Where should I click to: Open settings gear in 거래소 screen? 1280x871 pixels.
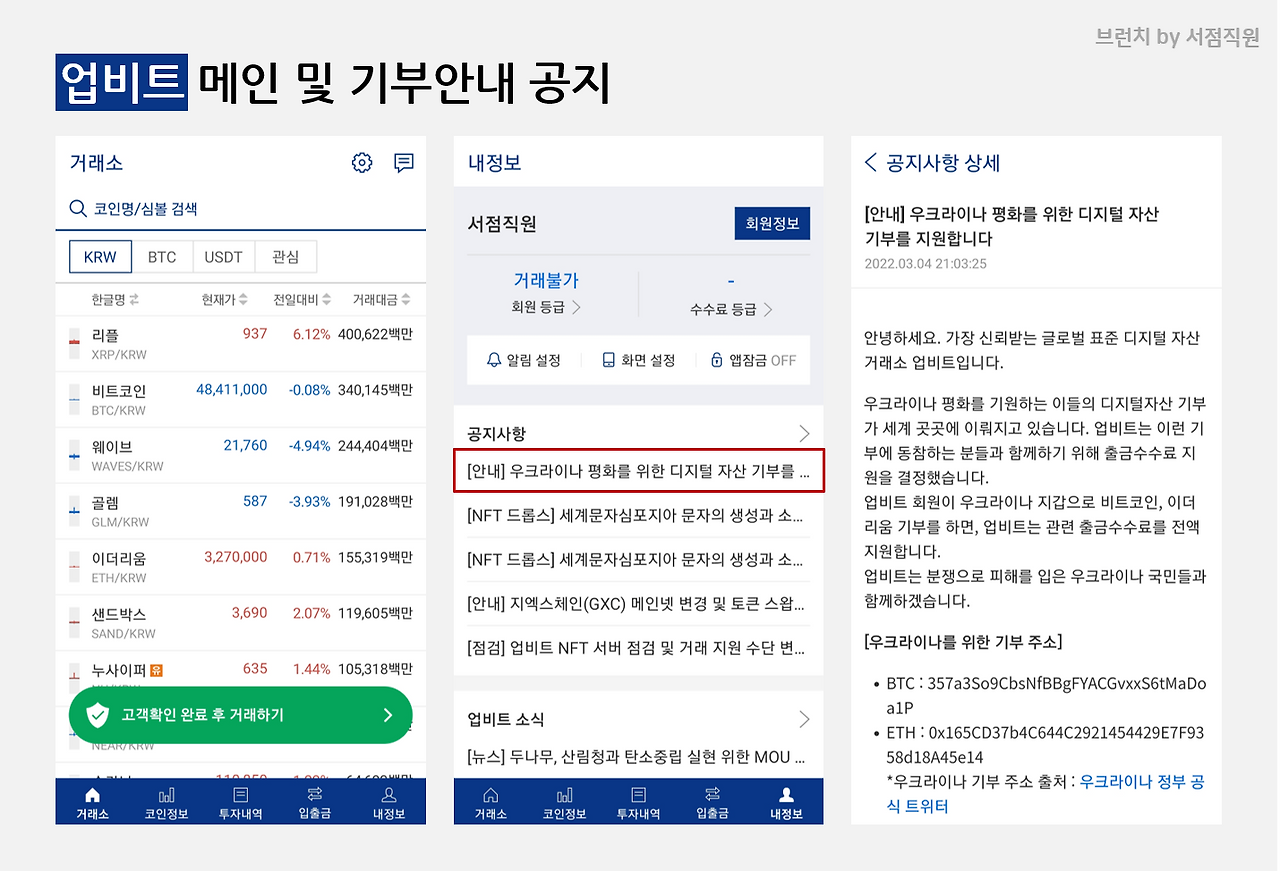coord(362,163)
